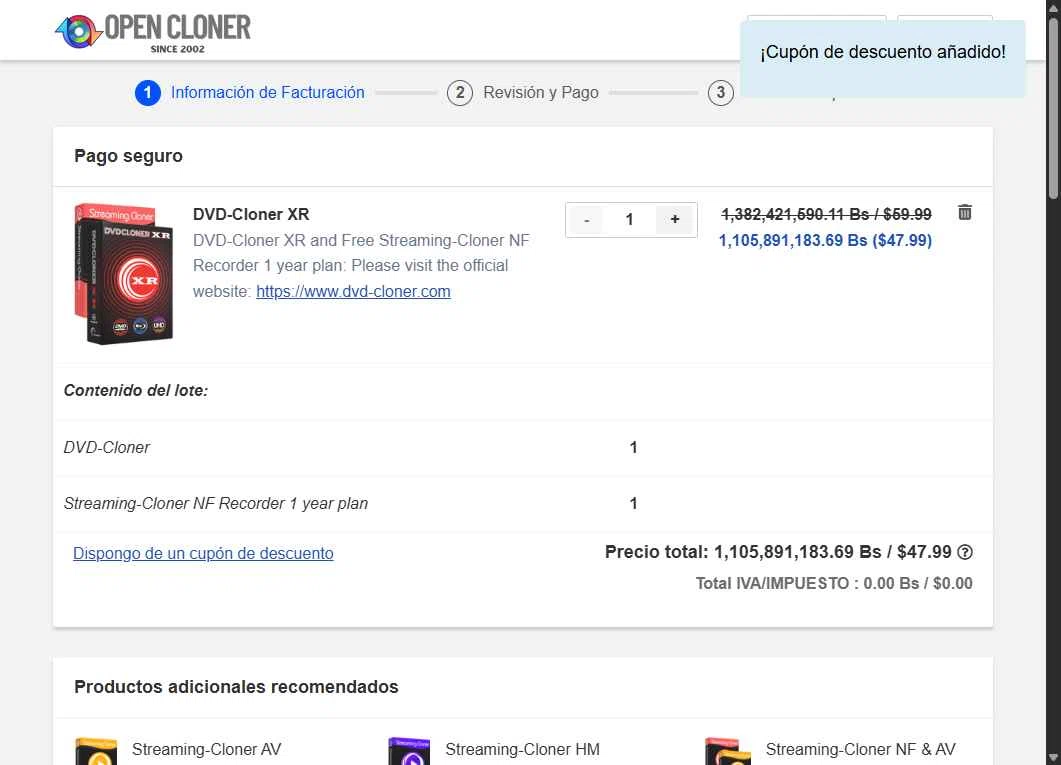Open the dvd-cloner.com website link
The height and width of the screenshot is (765, 1061).
pos(353,292)
